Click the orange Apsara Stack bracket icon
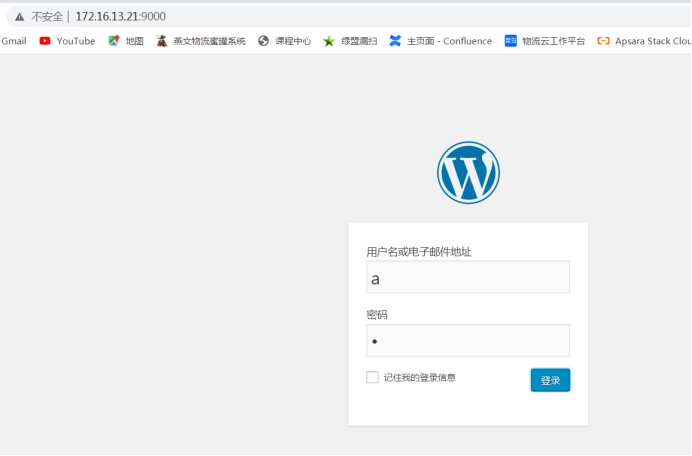Viewport: 692px width, 456px height. click(603, 41)
